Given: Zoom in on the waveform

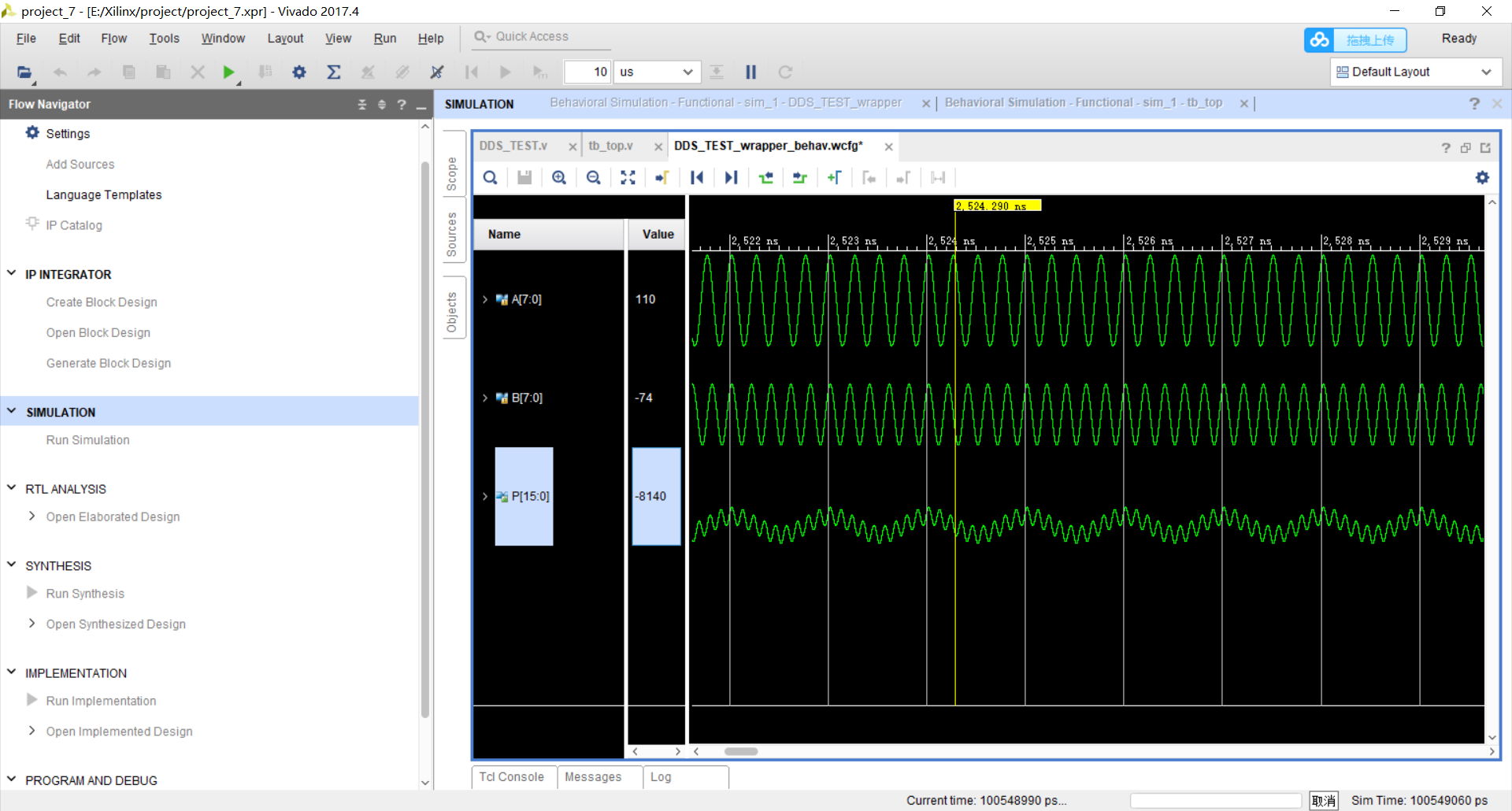Looking at the screenshot, I should pos(559,178).
